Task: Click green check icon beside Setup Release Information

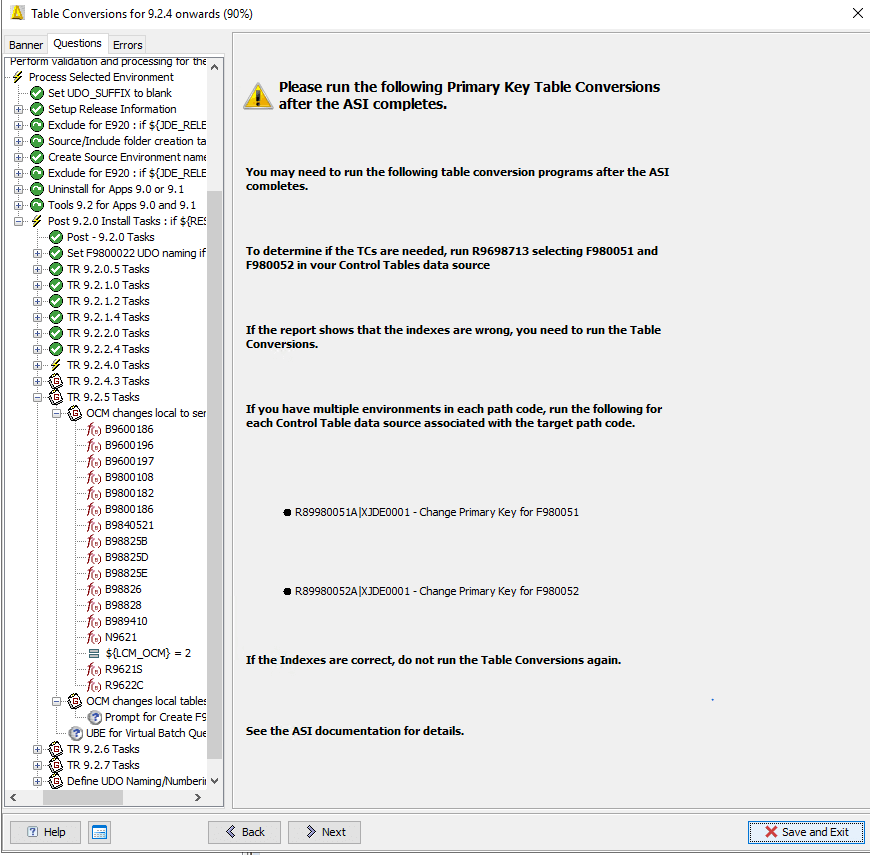Action: pyautogui.click(x=37, y=109)
